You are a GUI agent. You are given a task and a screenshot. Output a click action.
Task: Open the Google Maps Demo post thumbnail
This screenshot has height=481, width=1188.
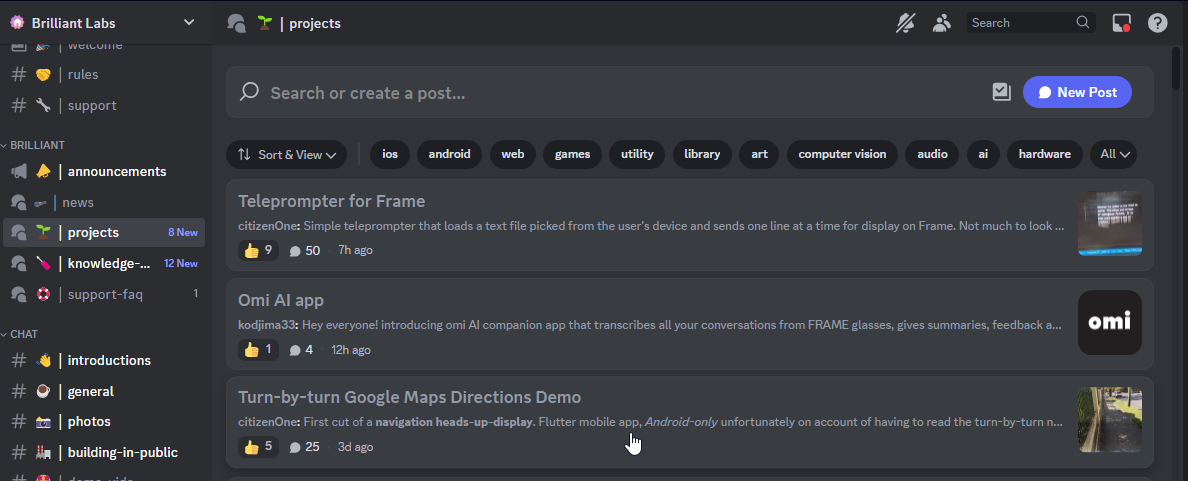pos(1110,420)
